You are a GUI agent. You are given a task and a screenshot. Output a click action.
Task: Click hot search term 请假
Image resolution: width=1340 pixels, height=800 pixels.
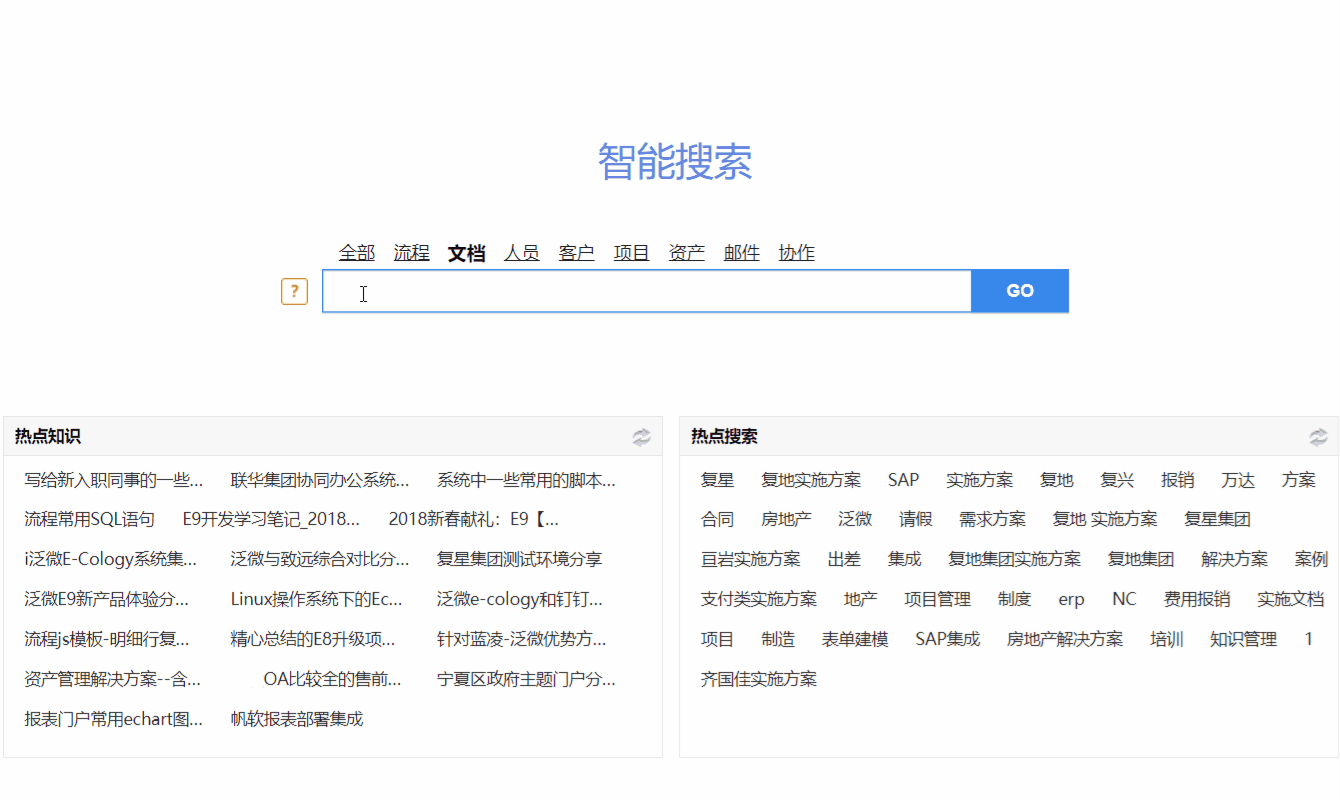coord(916,520)
